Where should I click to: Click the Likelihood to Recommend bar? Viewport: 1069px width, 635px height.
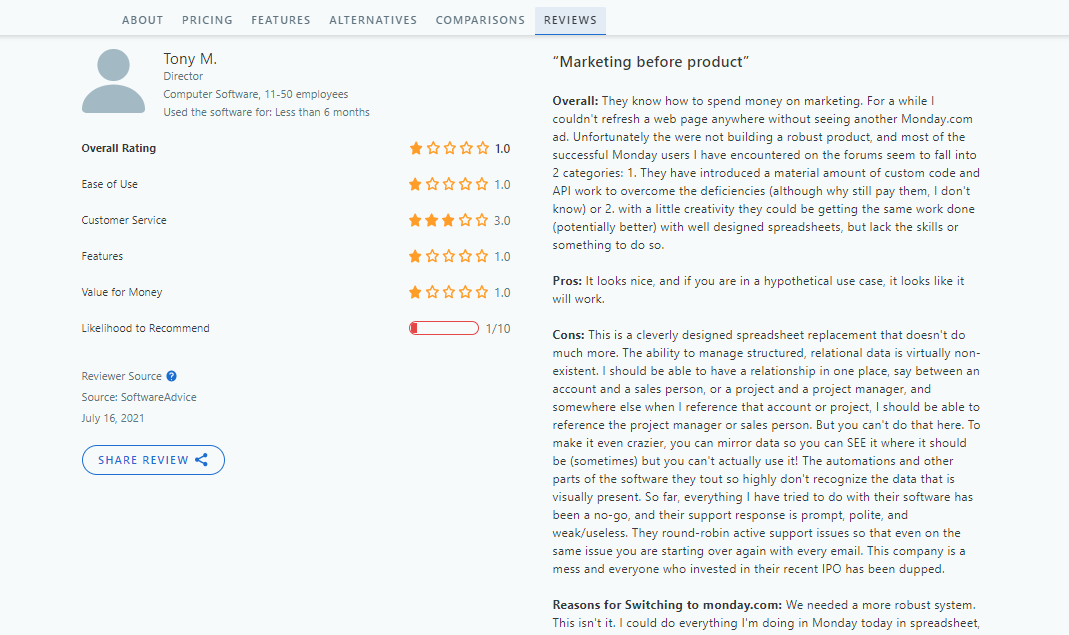[x=444, y=328]
